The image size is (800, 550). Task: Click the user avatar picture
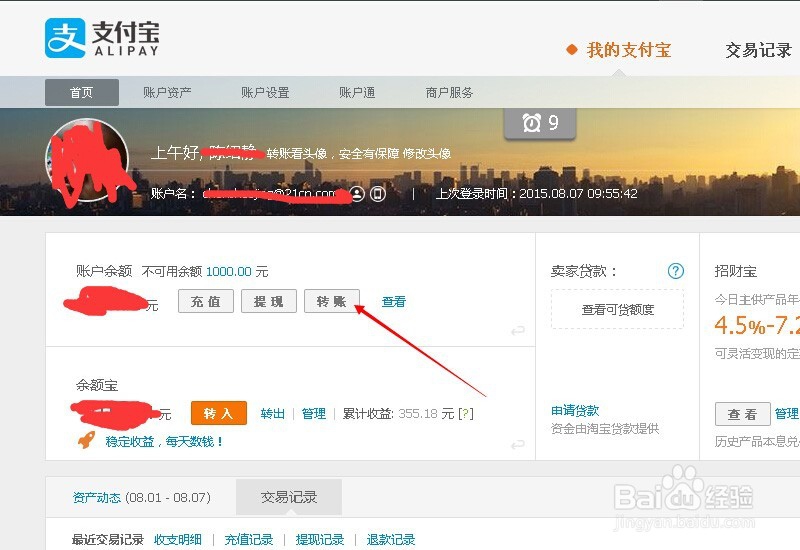coord(87,160)
